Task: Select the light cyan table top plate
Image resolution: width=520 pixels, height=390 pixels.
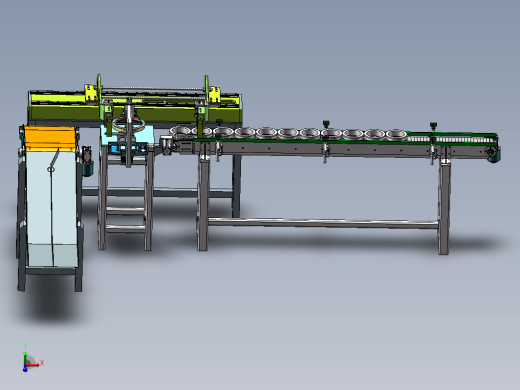Action: [128, 136]
